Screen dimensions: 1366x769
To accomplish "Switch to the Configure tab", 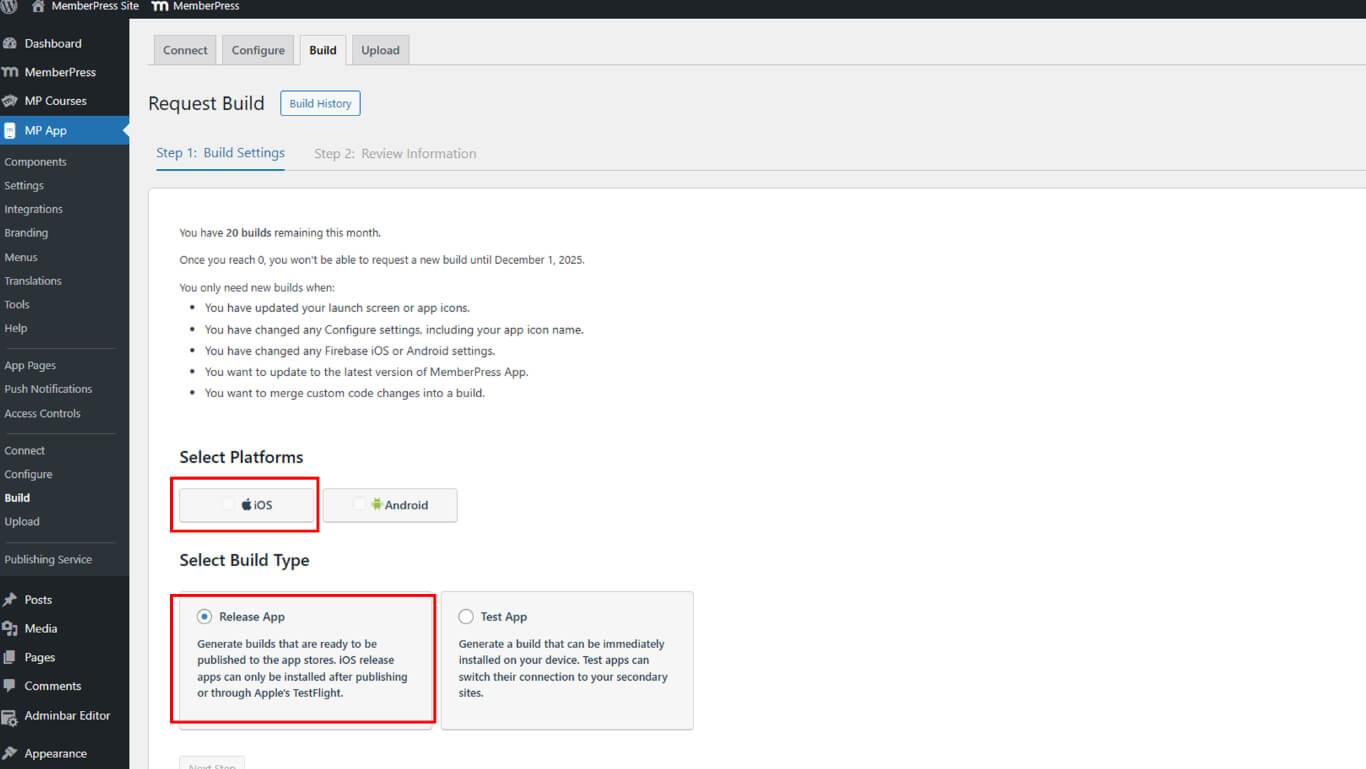I will click(258, 50).
